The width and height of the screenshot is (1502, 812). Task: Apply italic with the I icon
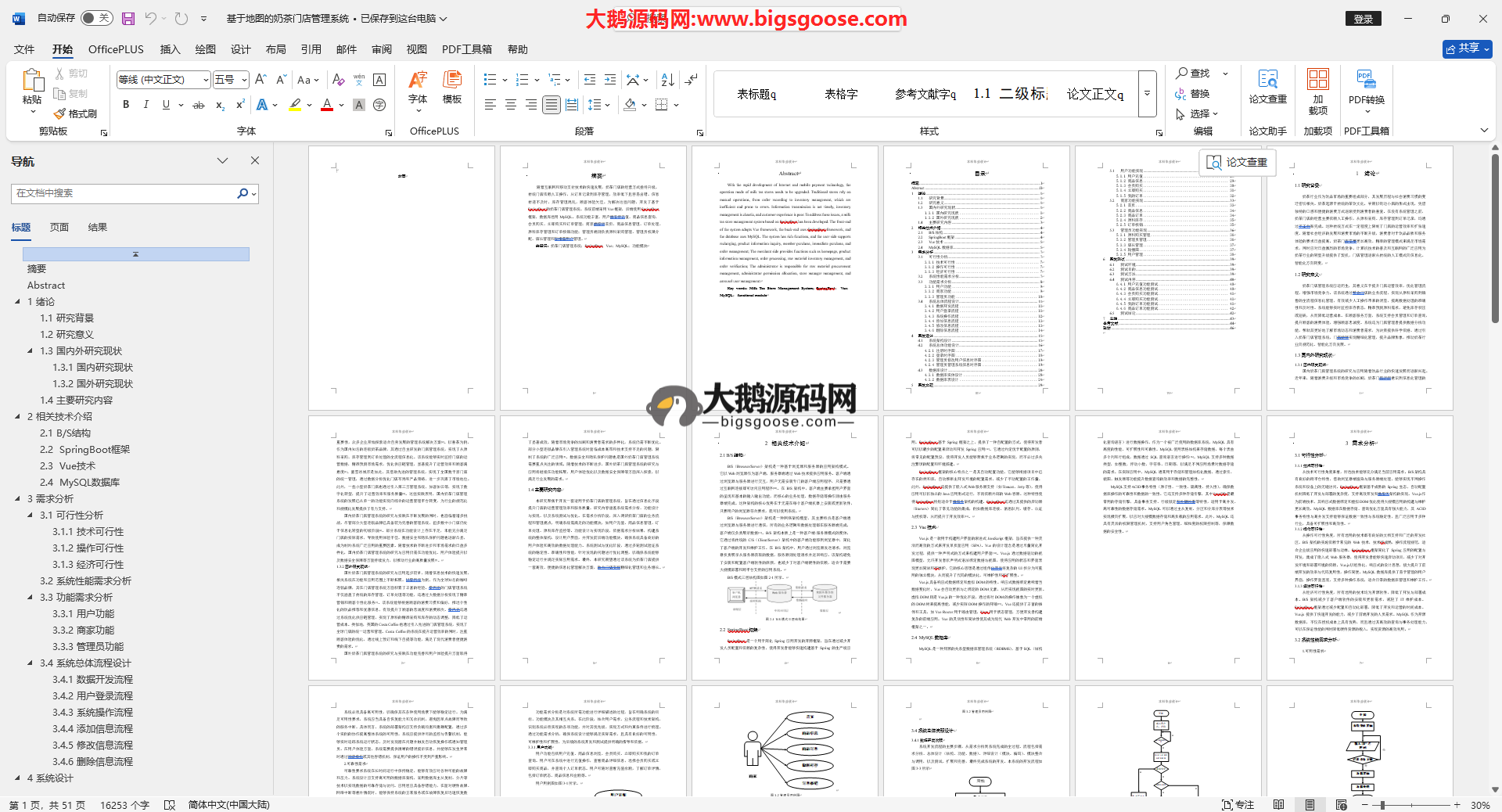pos(146,105)
